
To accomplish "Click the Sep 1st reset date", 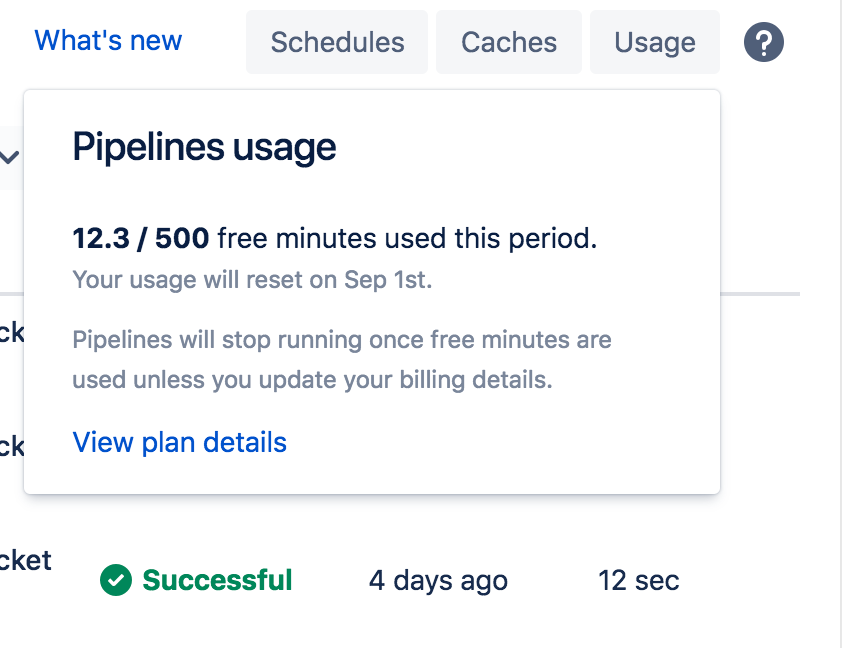I will [389, 280].
